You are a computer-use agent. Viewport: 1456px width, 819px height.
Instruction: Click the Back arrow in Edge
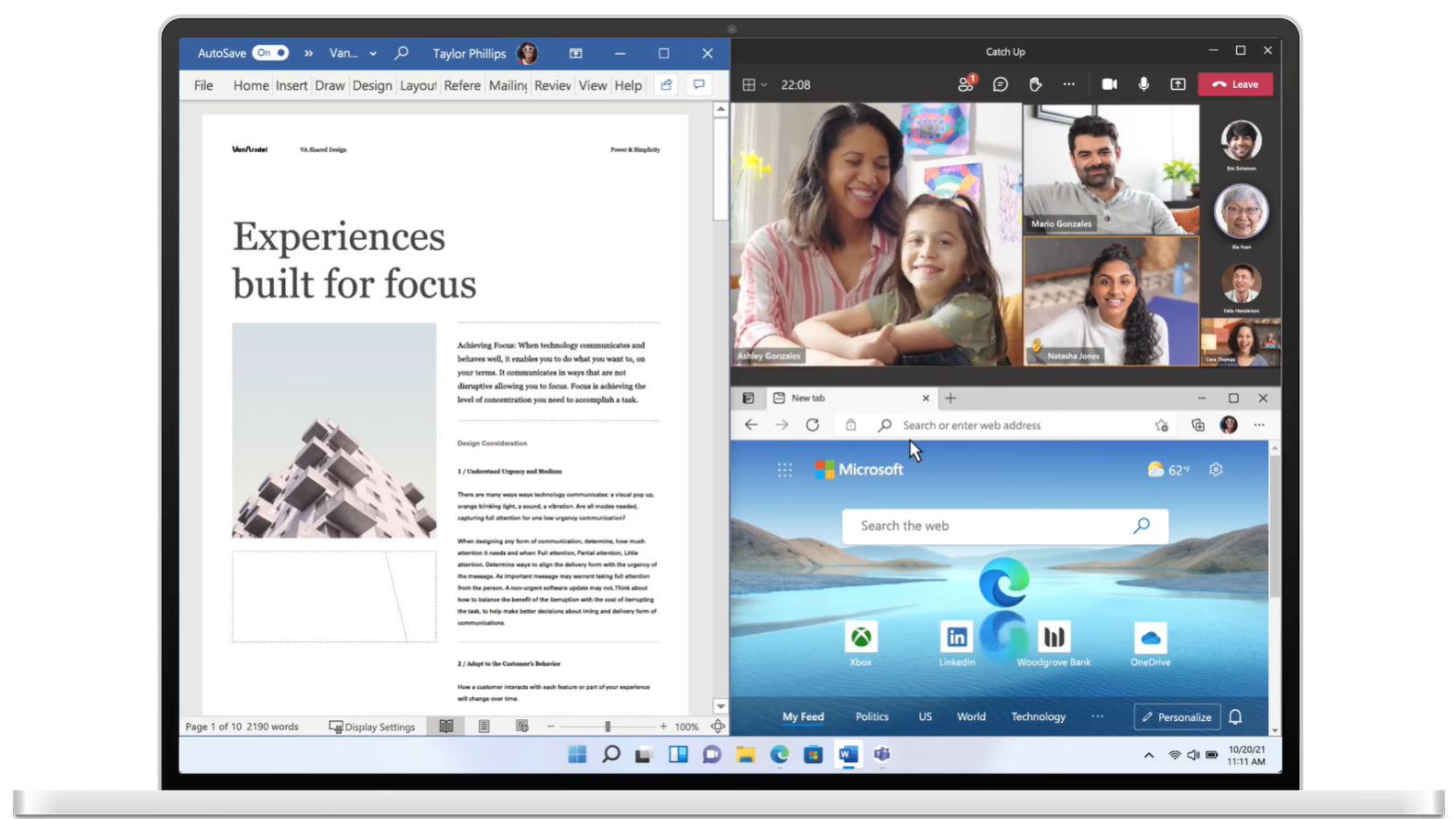pyautogui.click(x=751, y=425)
